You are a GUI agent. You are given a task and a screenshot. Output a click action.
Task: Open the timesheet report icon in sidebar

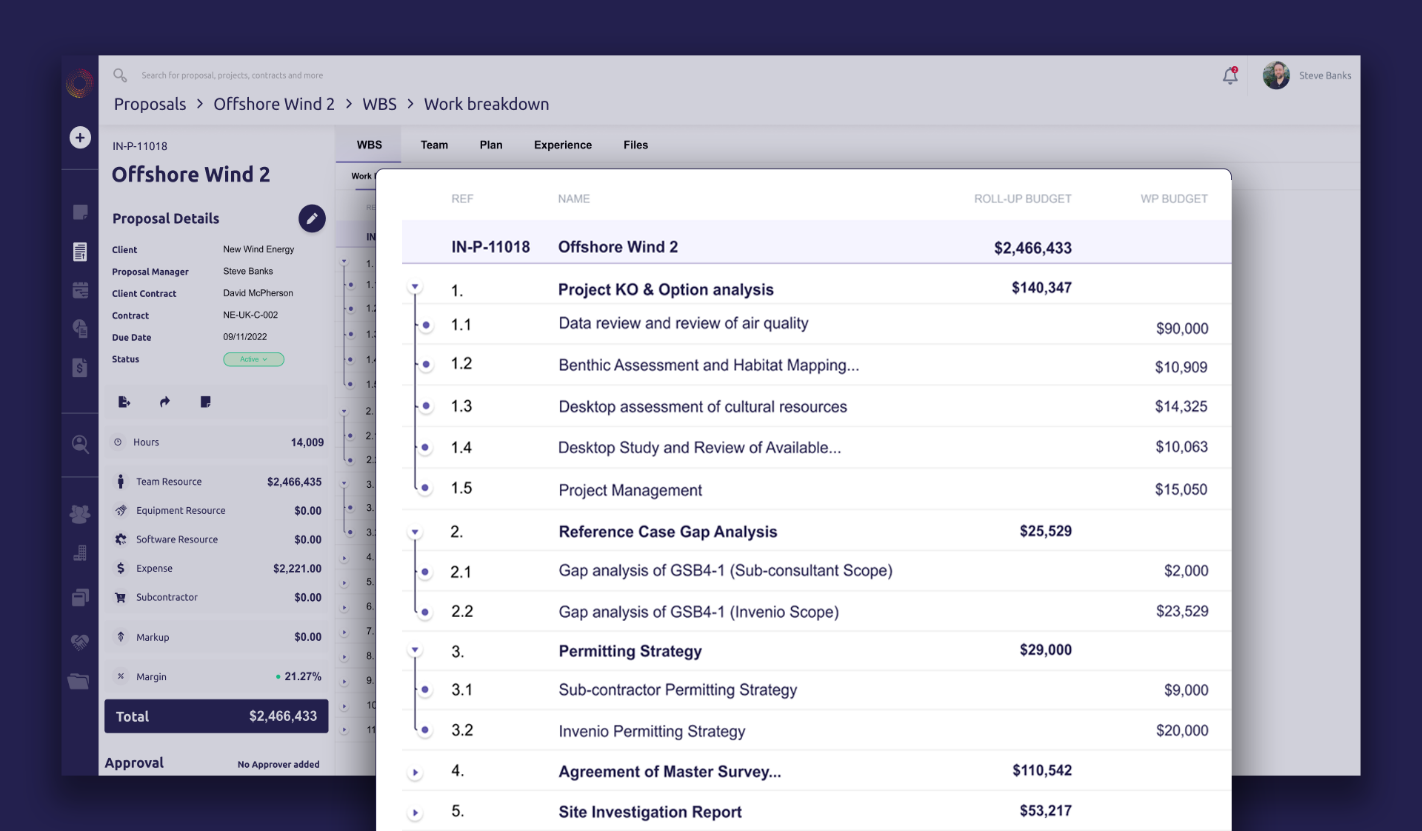[80, 328]
